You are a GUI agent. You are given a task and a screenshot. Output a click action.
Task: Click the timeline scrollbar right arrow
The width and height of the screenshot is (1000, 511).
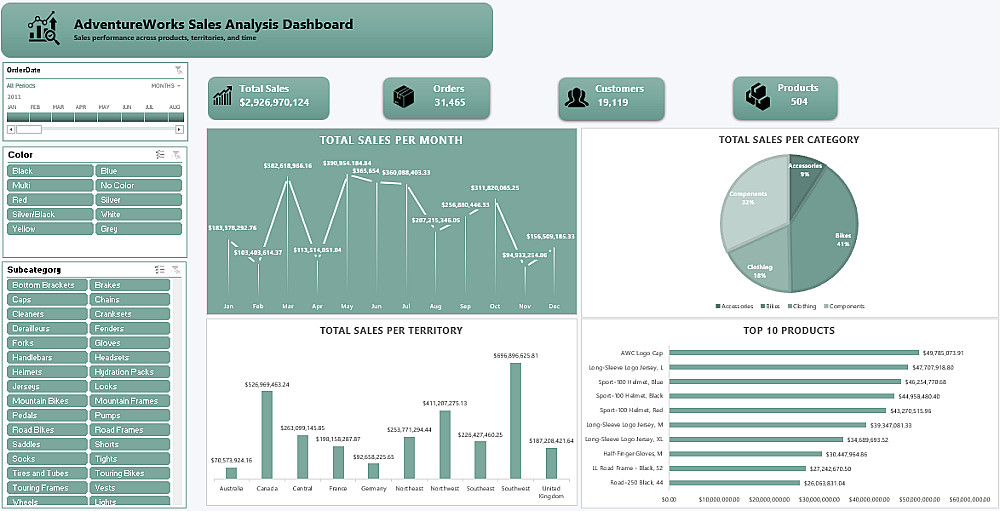179,129
